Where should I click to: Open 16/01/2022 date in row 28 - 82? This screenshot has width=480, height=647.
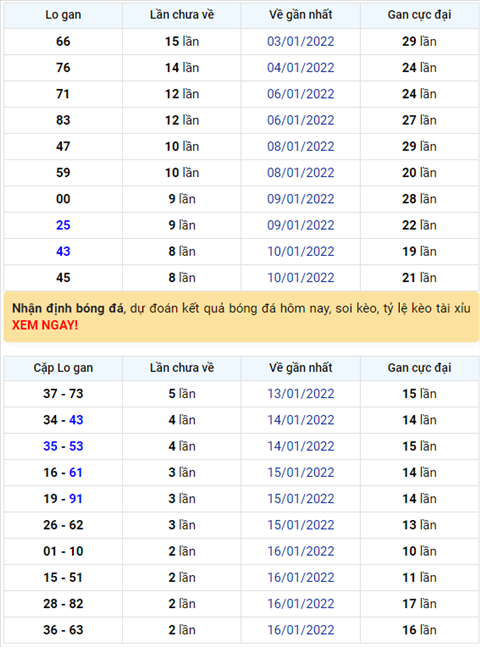300,604
